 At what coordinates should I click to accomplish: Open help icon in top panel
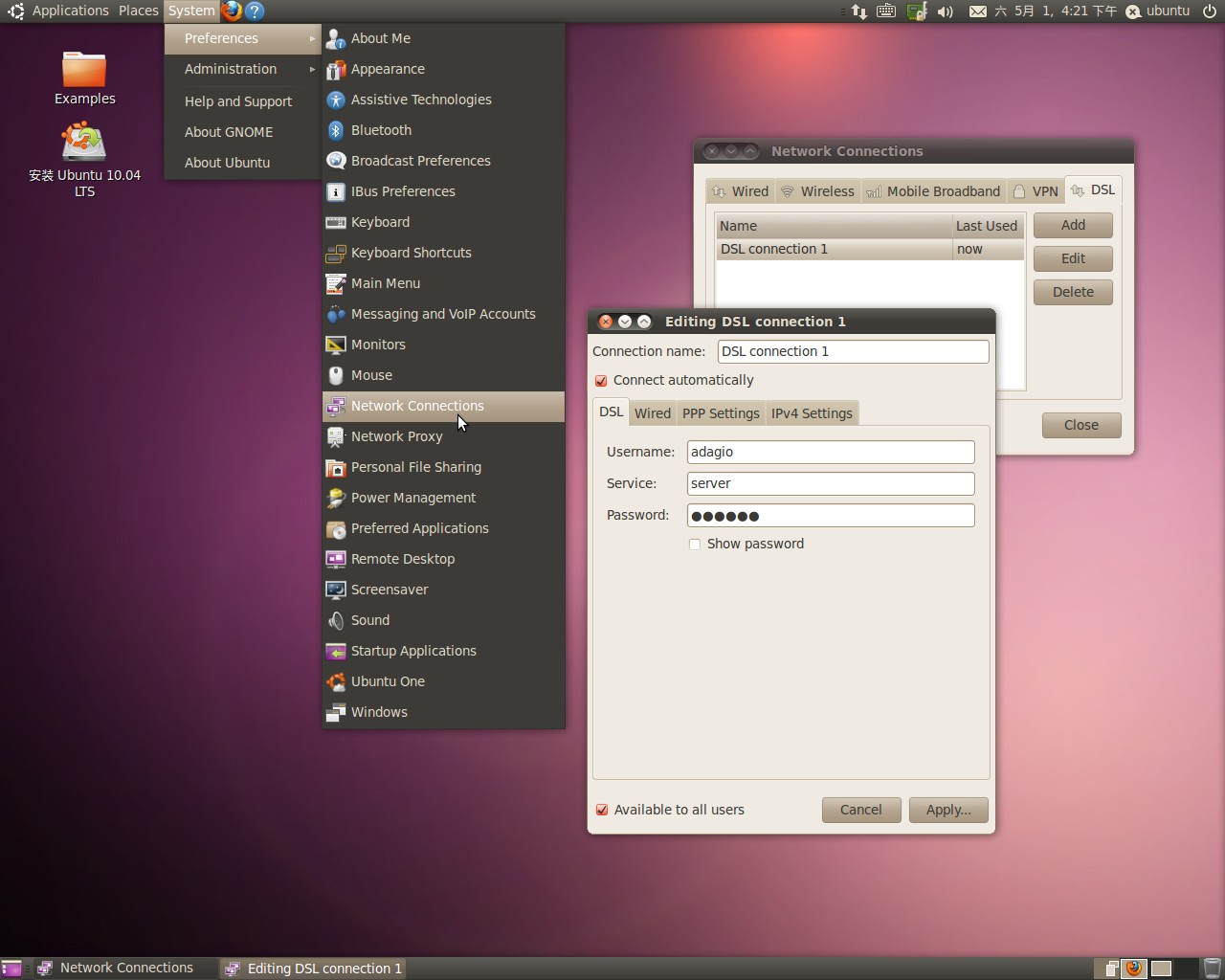point(255,11)
